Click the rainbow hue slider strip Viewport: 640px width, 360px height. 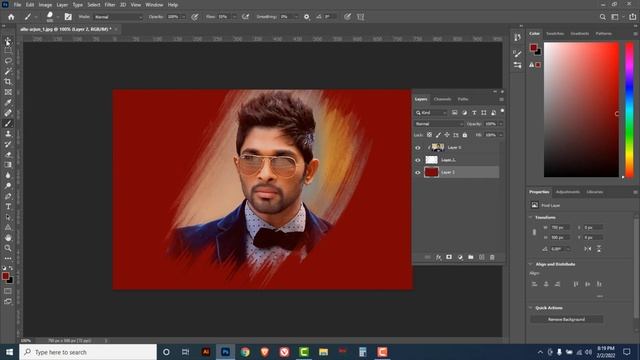[629, 110]
